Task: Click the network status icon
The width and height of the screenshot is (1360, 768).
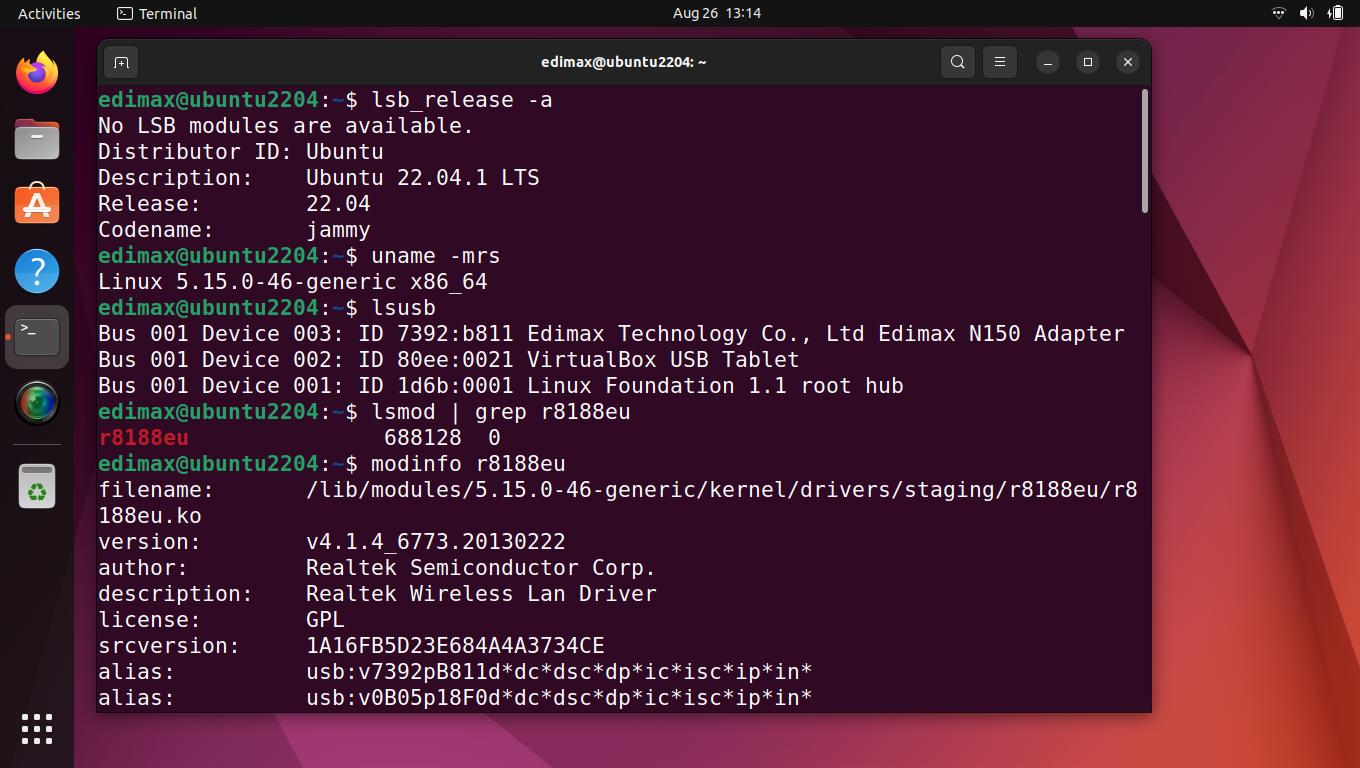Action: tap(1278, 13)
